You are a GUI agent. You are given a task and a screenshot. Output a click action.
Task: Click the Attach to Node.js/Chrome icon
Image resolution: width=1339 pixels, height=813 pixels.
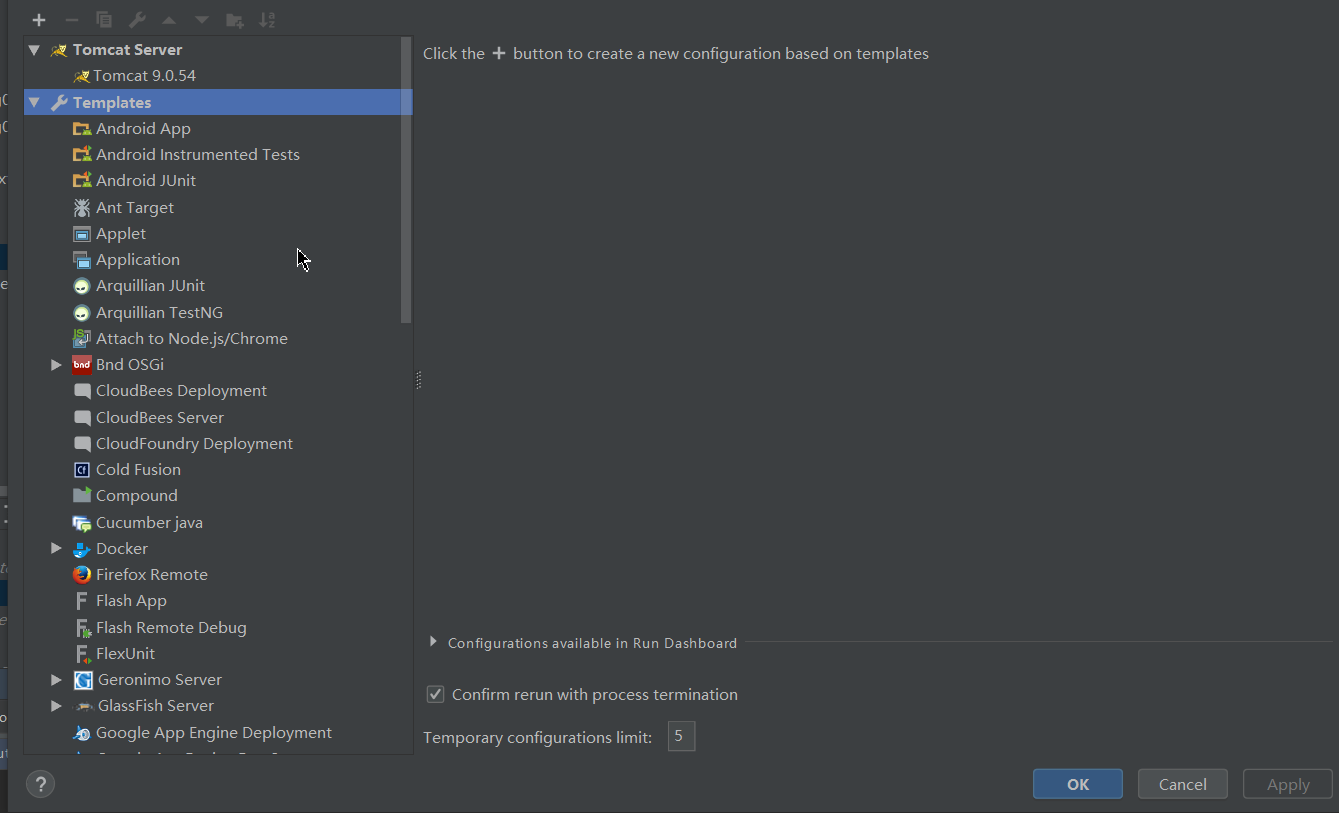(x=82, y=338)
